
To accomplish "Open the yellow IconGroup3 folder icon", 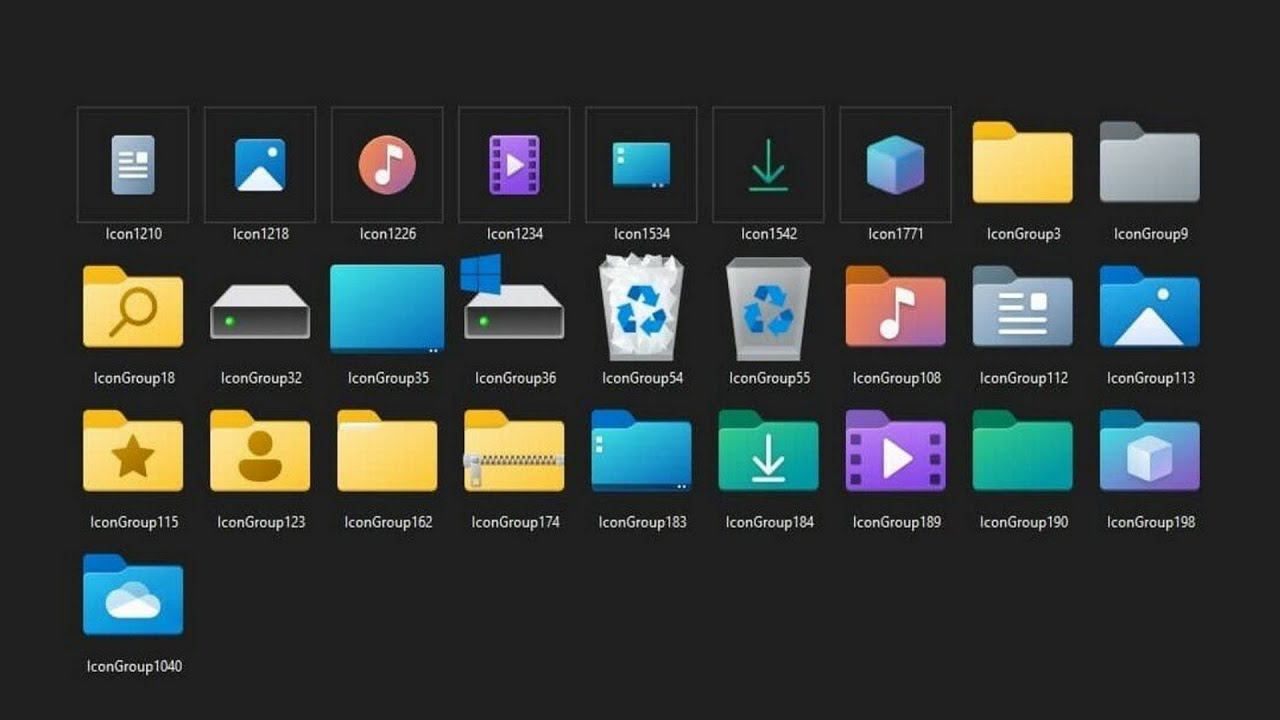I will (x=1022, y=162).
